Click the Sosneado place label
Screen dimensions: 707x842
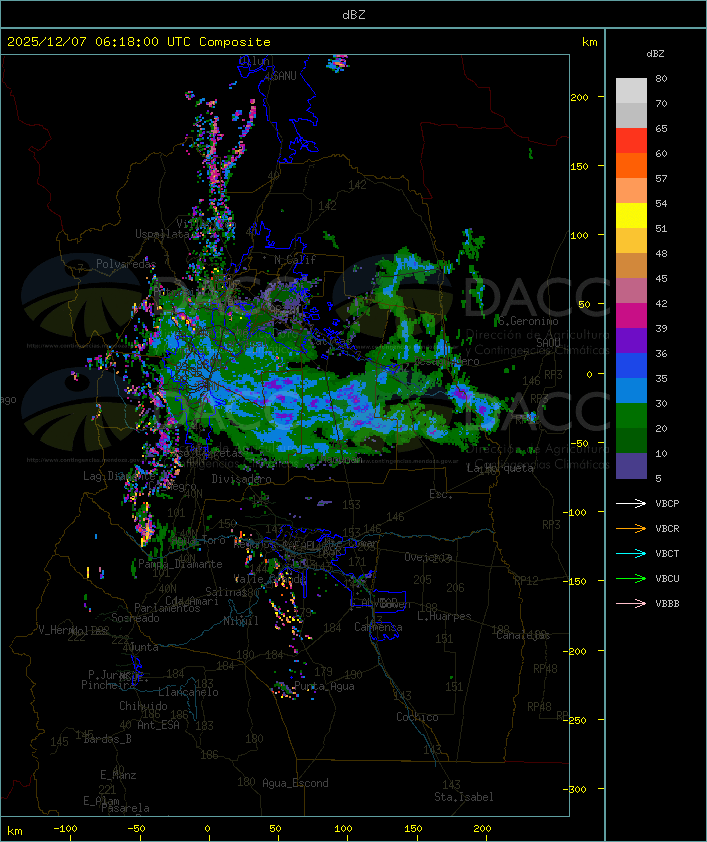135,618
